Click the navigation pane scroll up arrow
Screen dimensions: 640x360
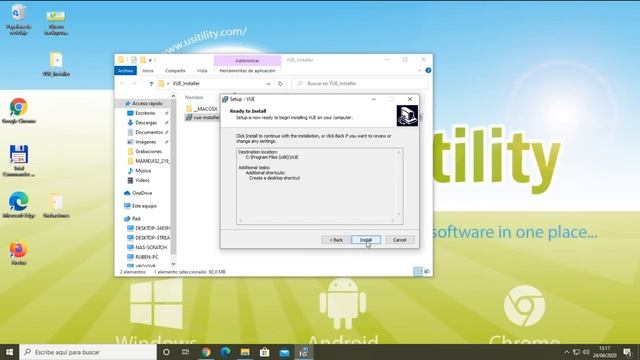coord(173,96)
